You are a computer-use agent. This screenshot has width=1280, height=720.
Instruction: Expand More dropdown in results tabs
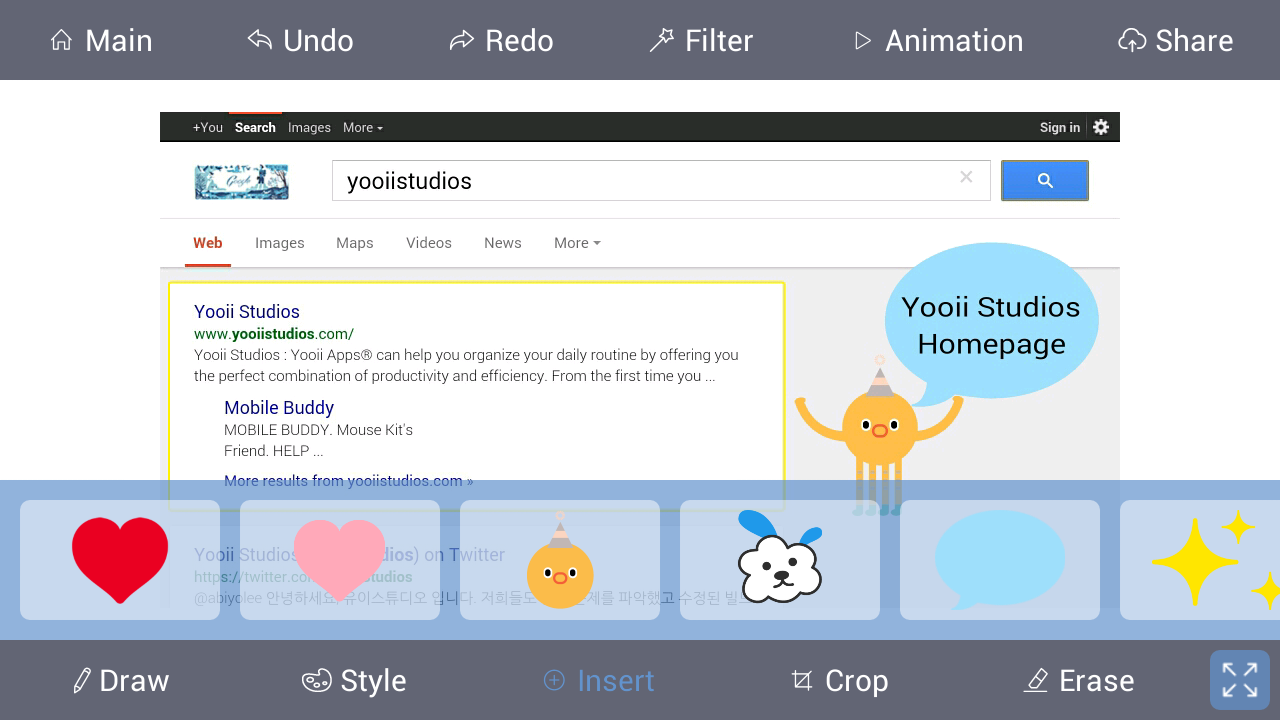point(577,243)
